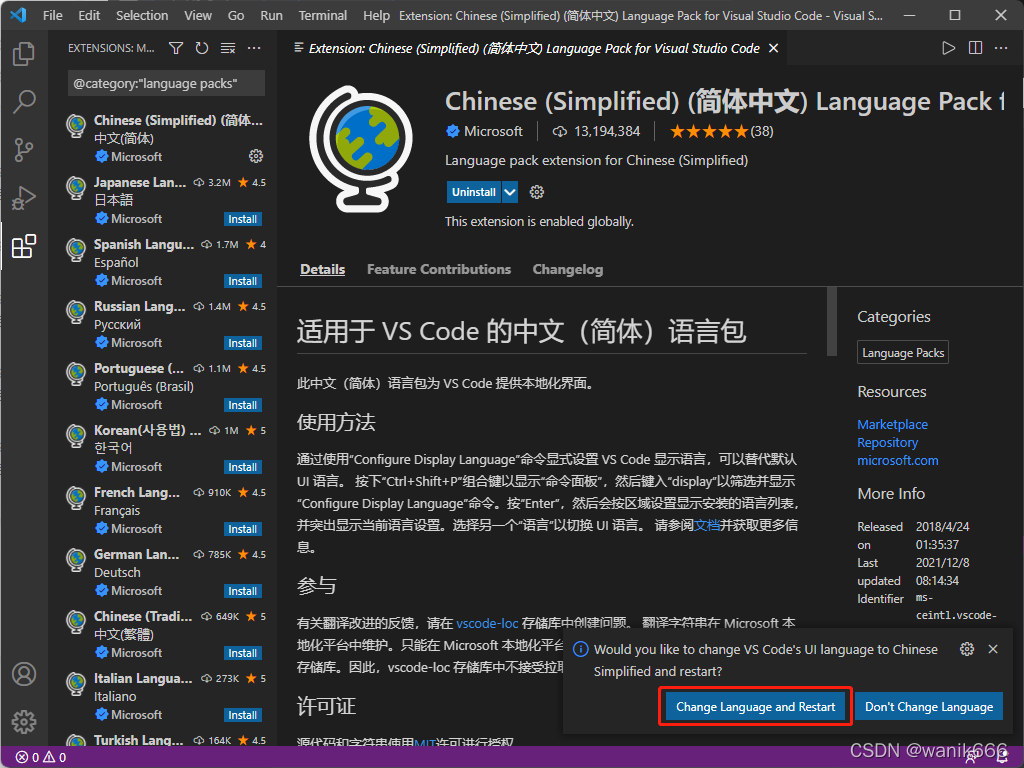The height and width of the screenshot is (768, 1024).
Task: Switch to the Details tab
Action: tap(323, 269)
